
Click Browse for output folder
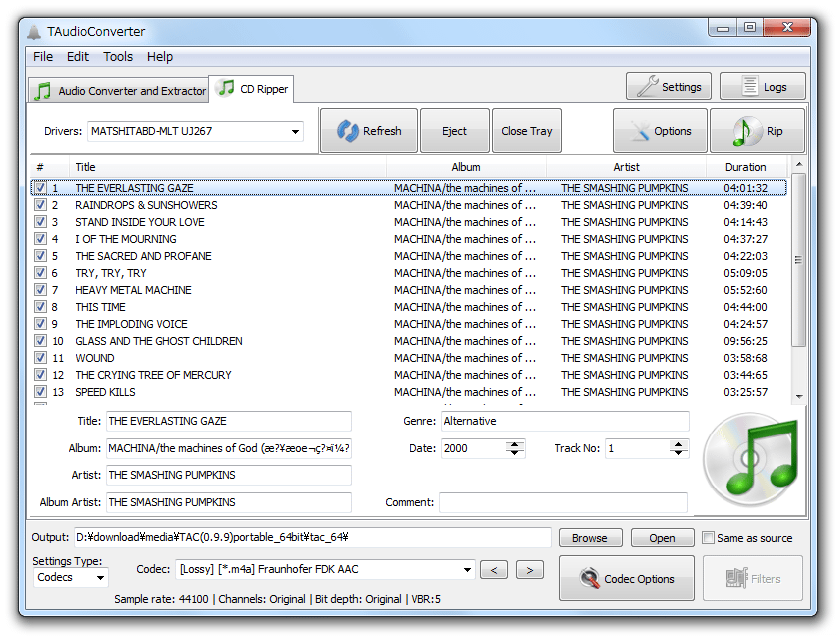point(590,538)
